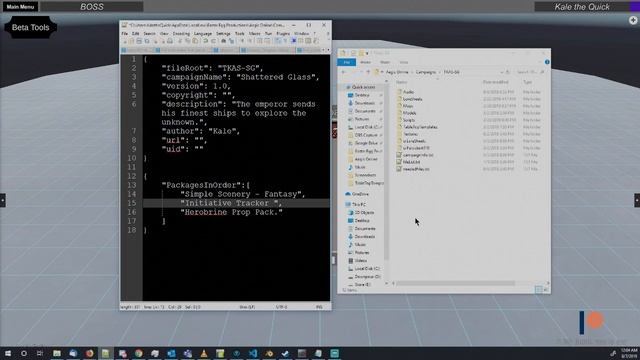Select the Audio folder in Explorer
The image size is (640, 360).
click(408, 92)
